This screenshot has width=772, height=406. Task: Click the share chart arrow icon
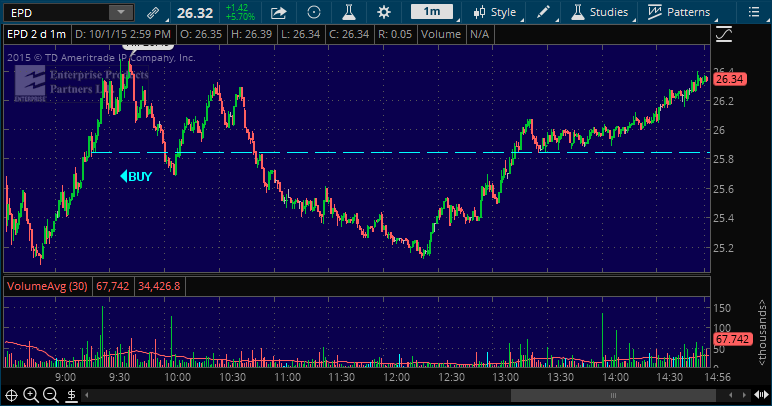point(279,13)
